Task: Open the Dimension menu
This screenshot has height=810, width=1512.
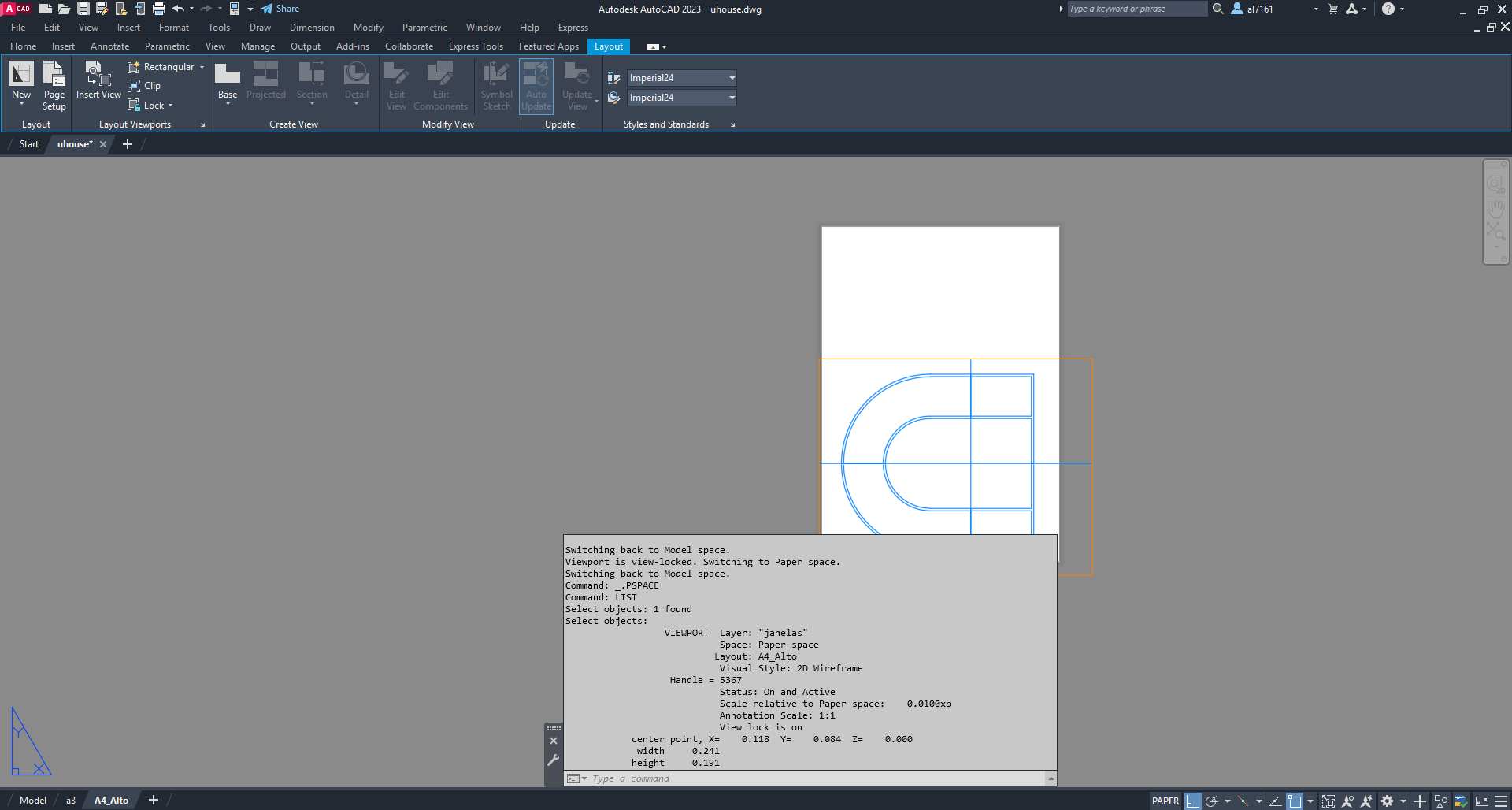Action: pos(312,28)
